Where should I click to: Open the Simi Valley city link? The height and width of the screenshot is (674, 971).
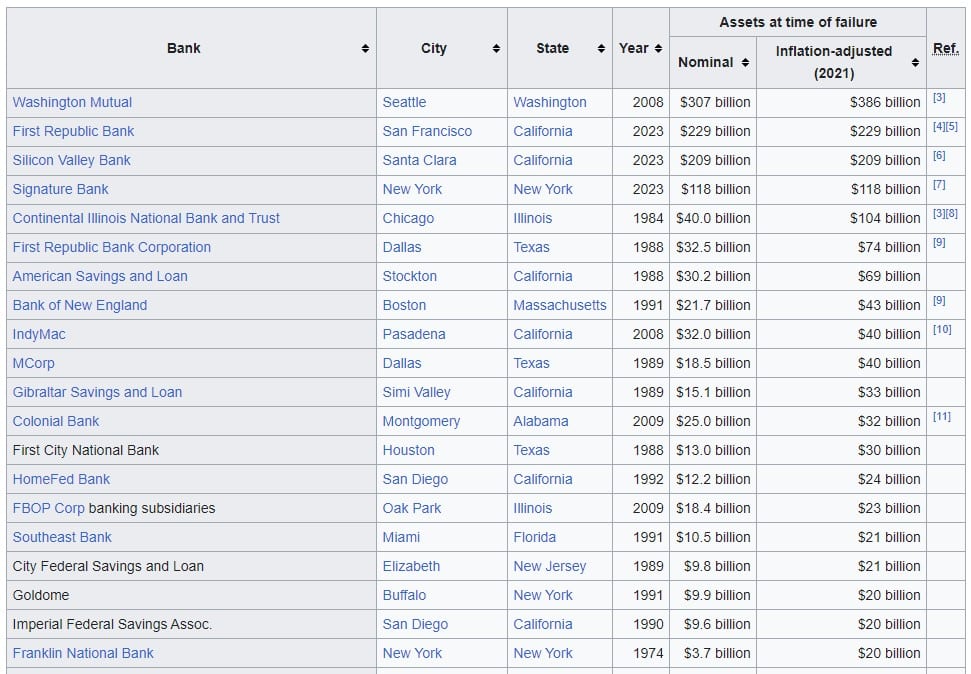(417, 392)
